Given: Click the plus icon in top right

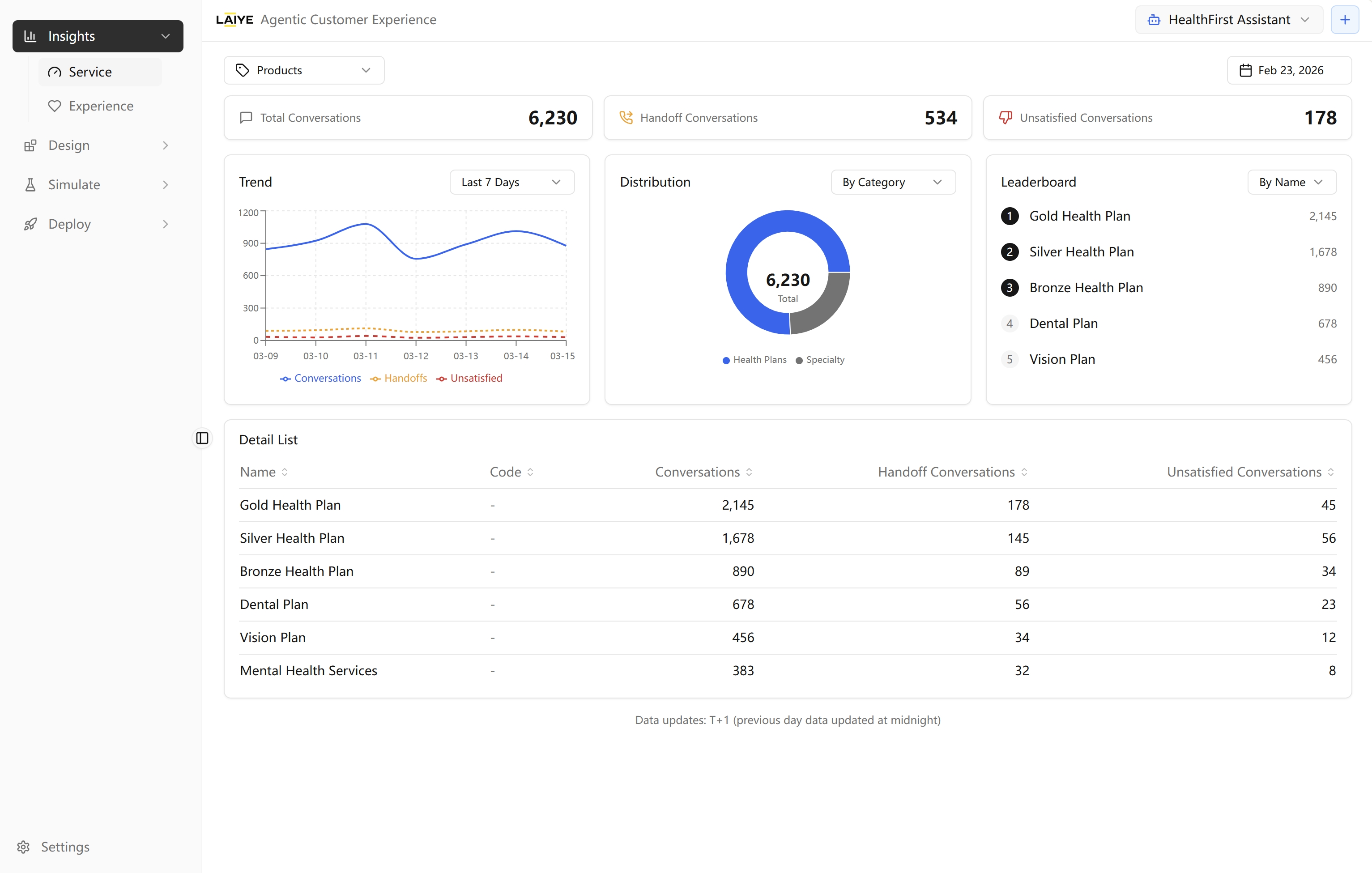Looking at the screenshot, I should (1345, 20).
